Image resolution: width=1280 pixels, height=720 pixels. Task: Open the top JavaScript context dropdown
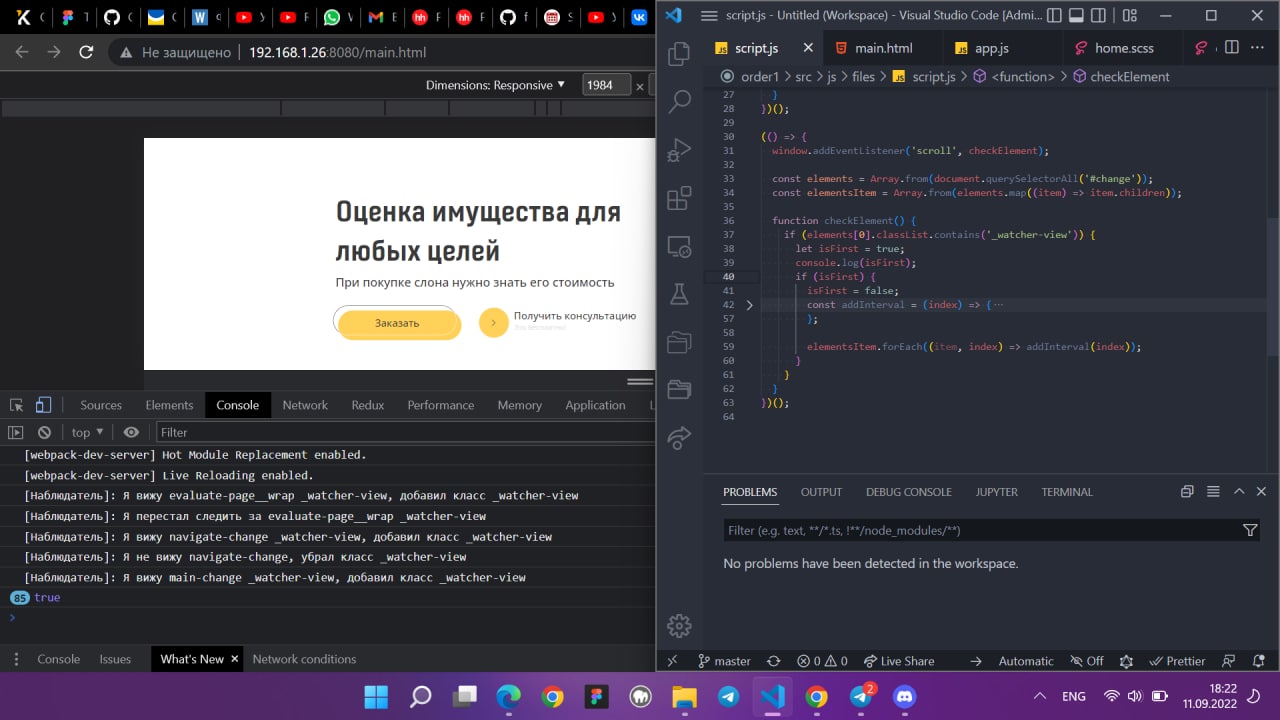coord(88,432)
